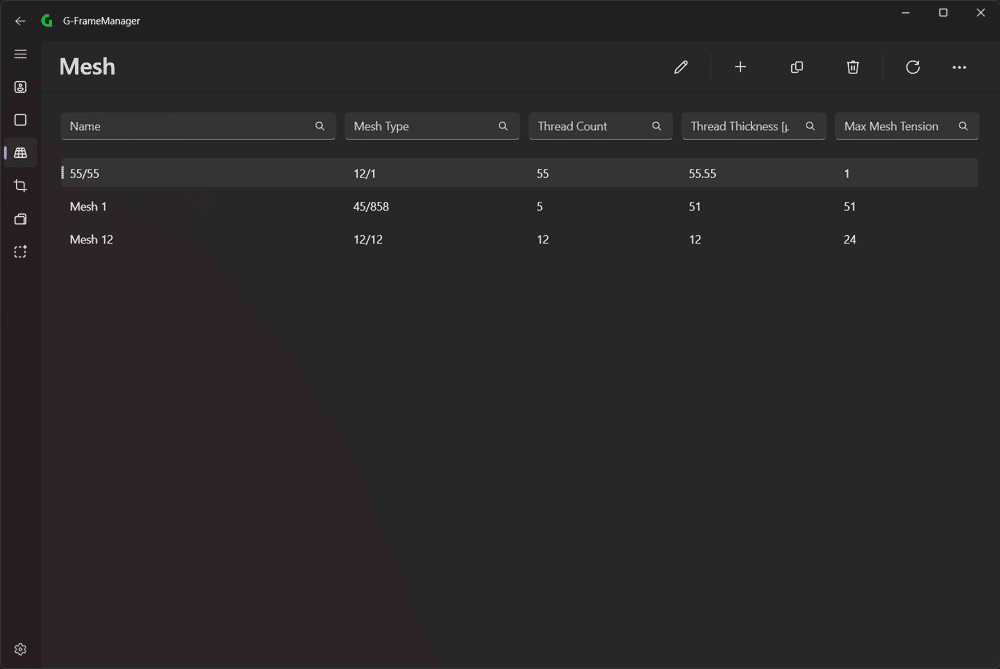Select the Mesh 12 row

pos(519,240)
